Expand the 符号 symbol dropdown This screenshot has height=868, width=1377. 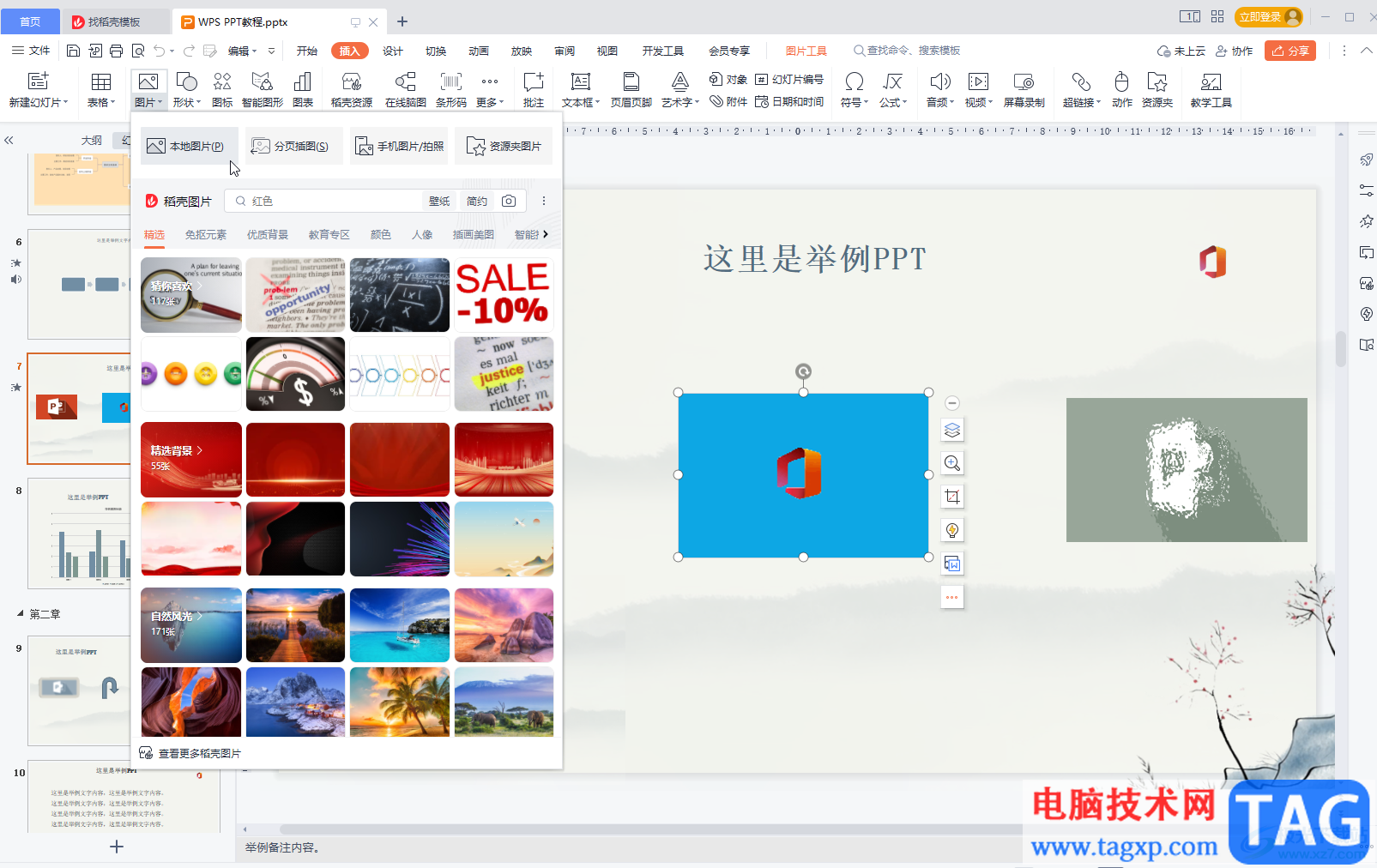(x=855, y=102)
